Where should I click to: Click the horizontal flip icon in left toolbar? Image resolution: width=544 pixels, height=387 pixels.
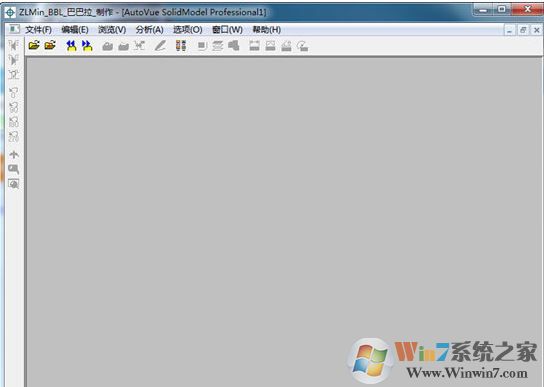(x=14, y=45)
